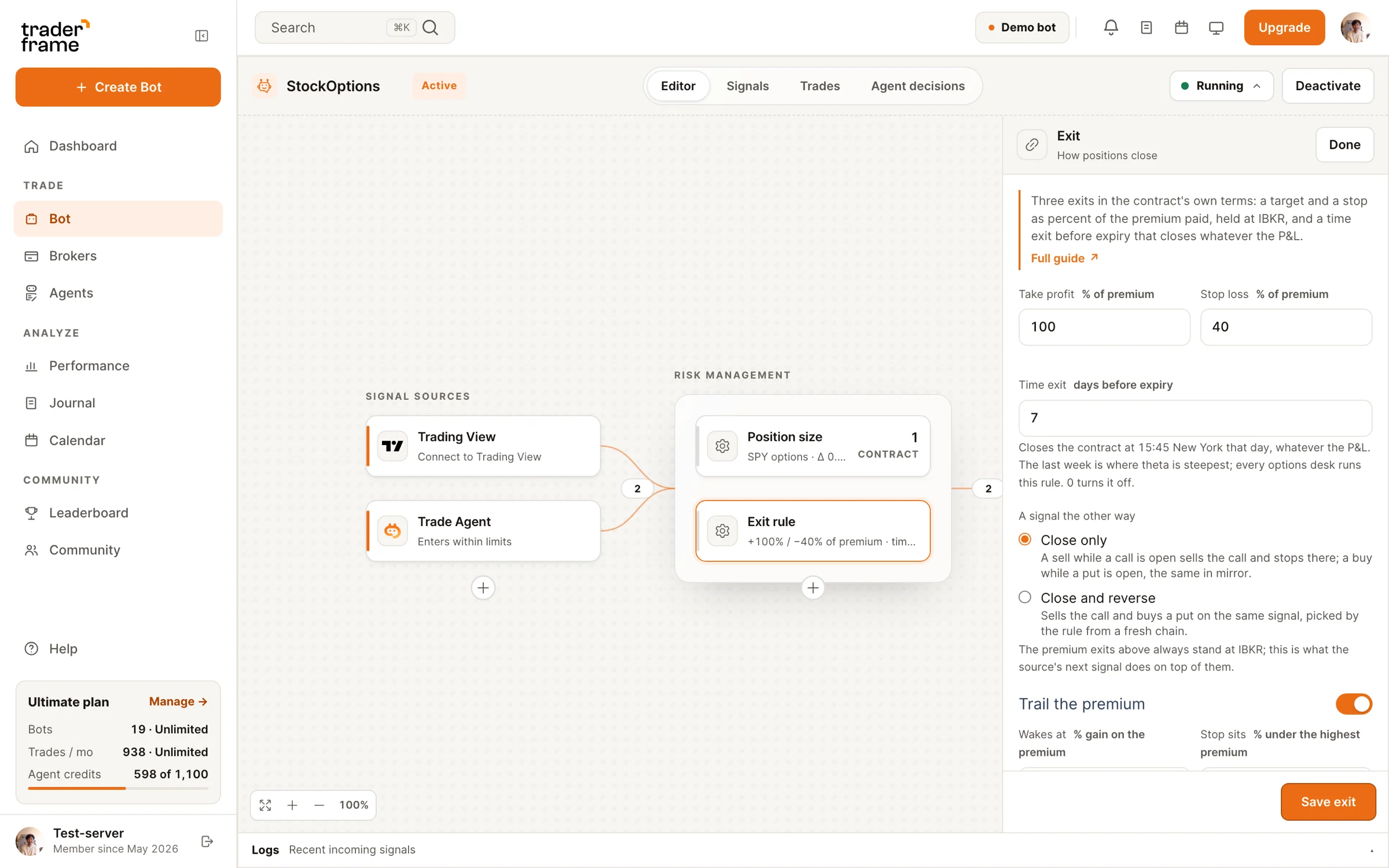The image size is (1389, 868).
Task: Add a new signal source node
Action: (x=483, y=588)
